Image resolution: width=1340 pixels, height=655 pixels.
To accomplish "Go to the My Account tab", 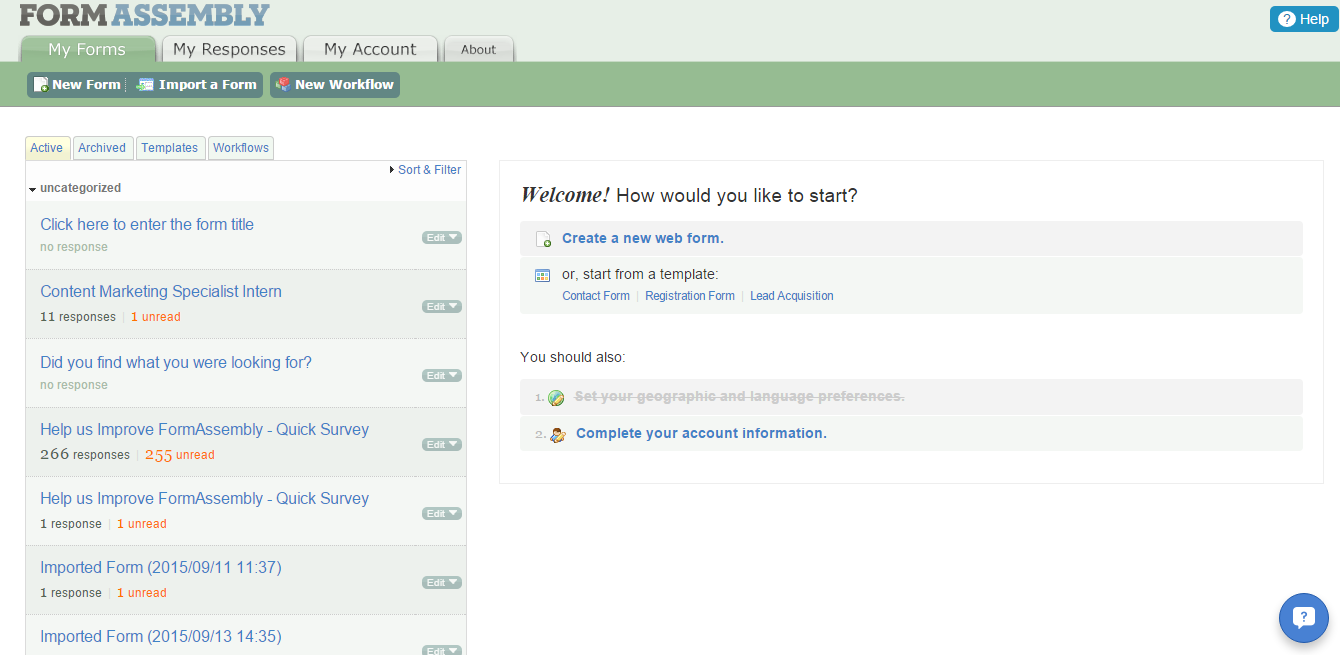I will pos(370,49).
